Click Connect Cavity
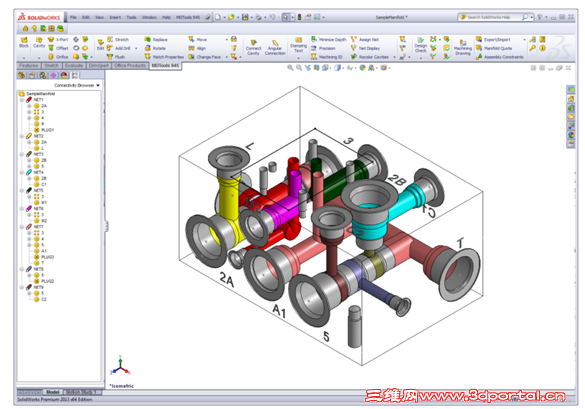This screenshot has height=409, width=585. (253, 47)
